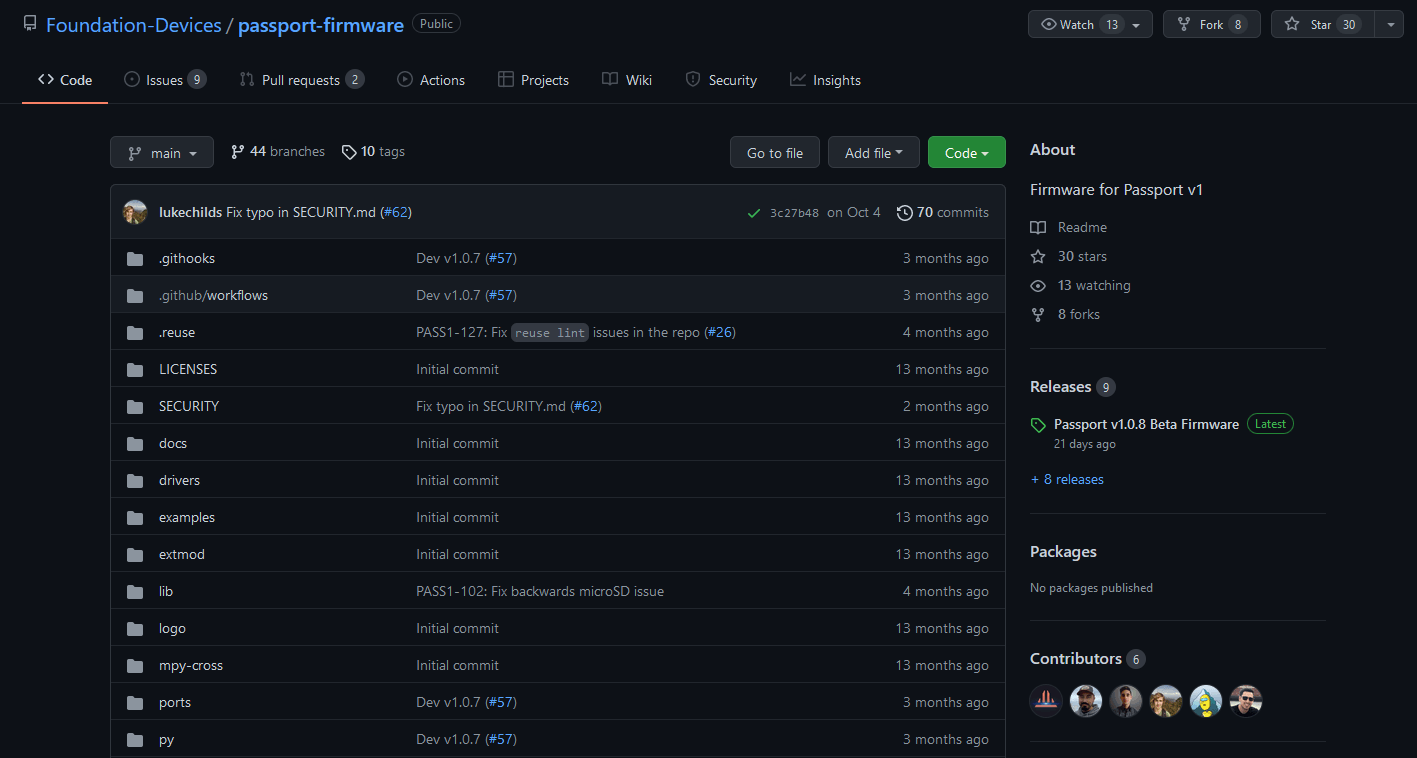Click the folder icon beside logo
The image size is (1417, 758).
[135, 629]
